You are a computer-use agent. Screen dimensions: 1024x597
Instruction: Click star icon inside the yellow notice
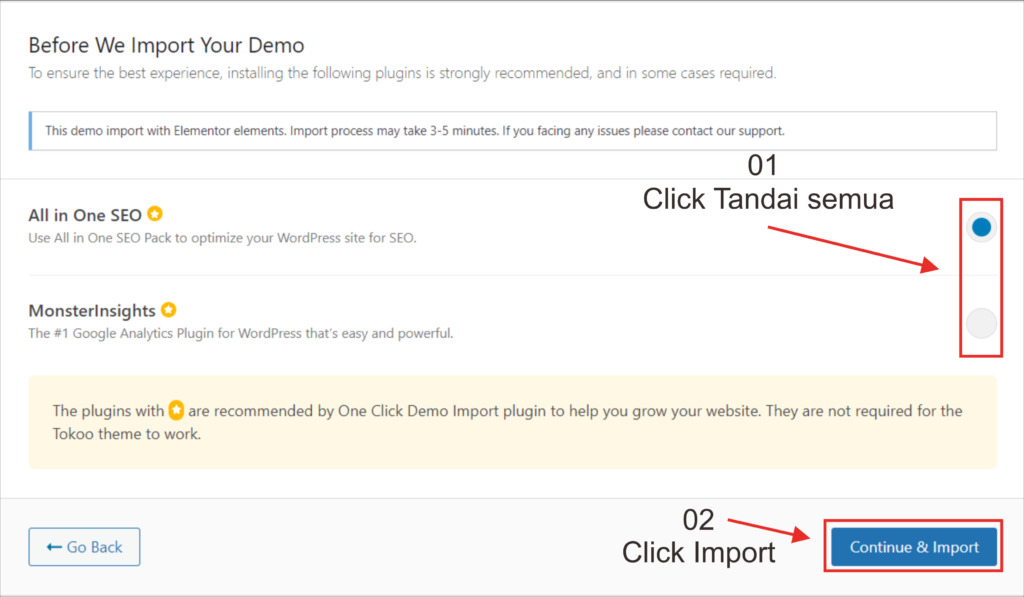(176, 411)
